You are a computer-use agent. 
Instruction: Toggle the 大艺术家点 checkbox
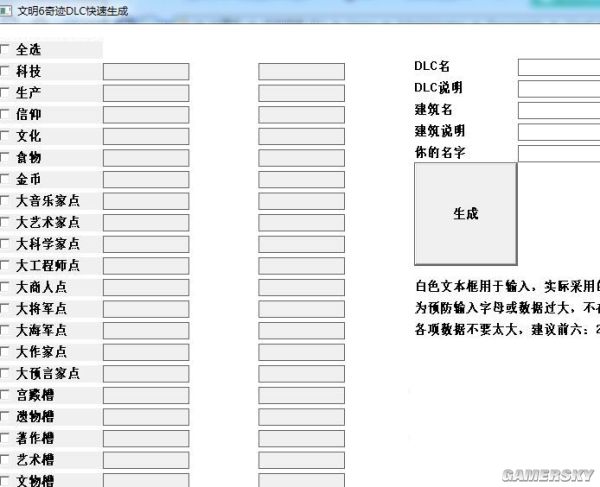5,222
